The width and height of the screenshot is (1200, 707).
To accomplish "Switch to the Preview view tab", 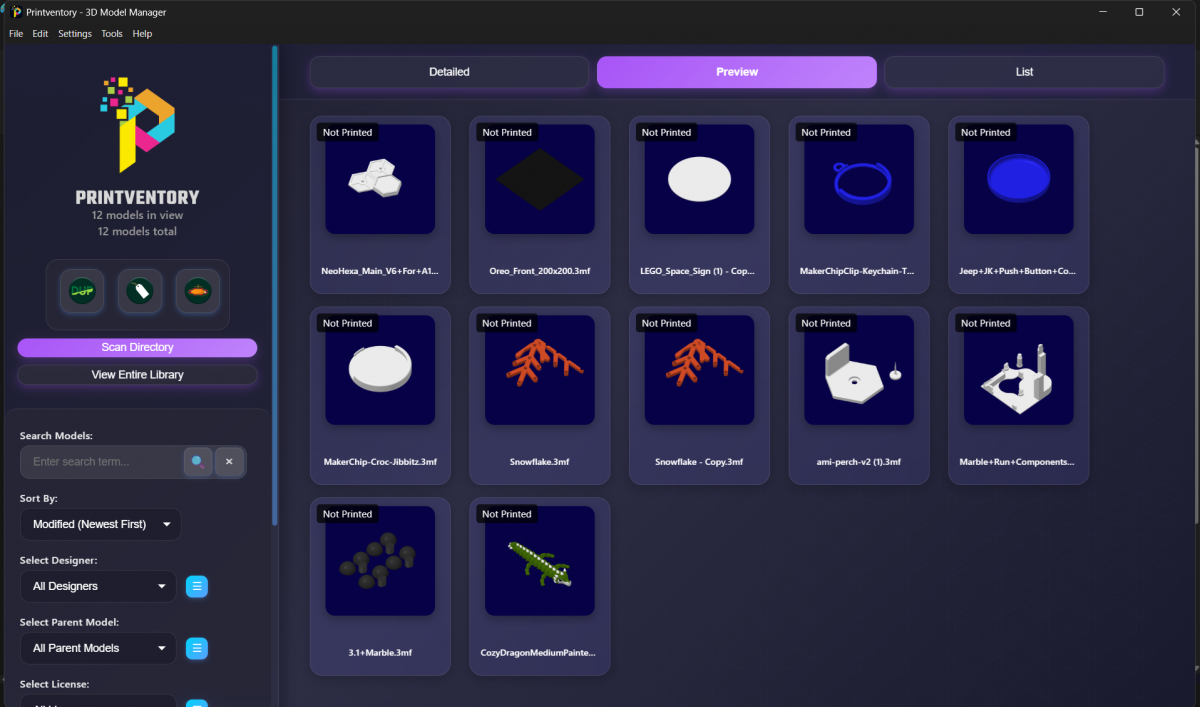I will [737, 72].
